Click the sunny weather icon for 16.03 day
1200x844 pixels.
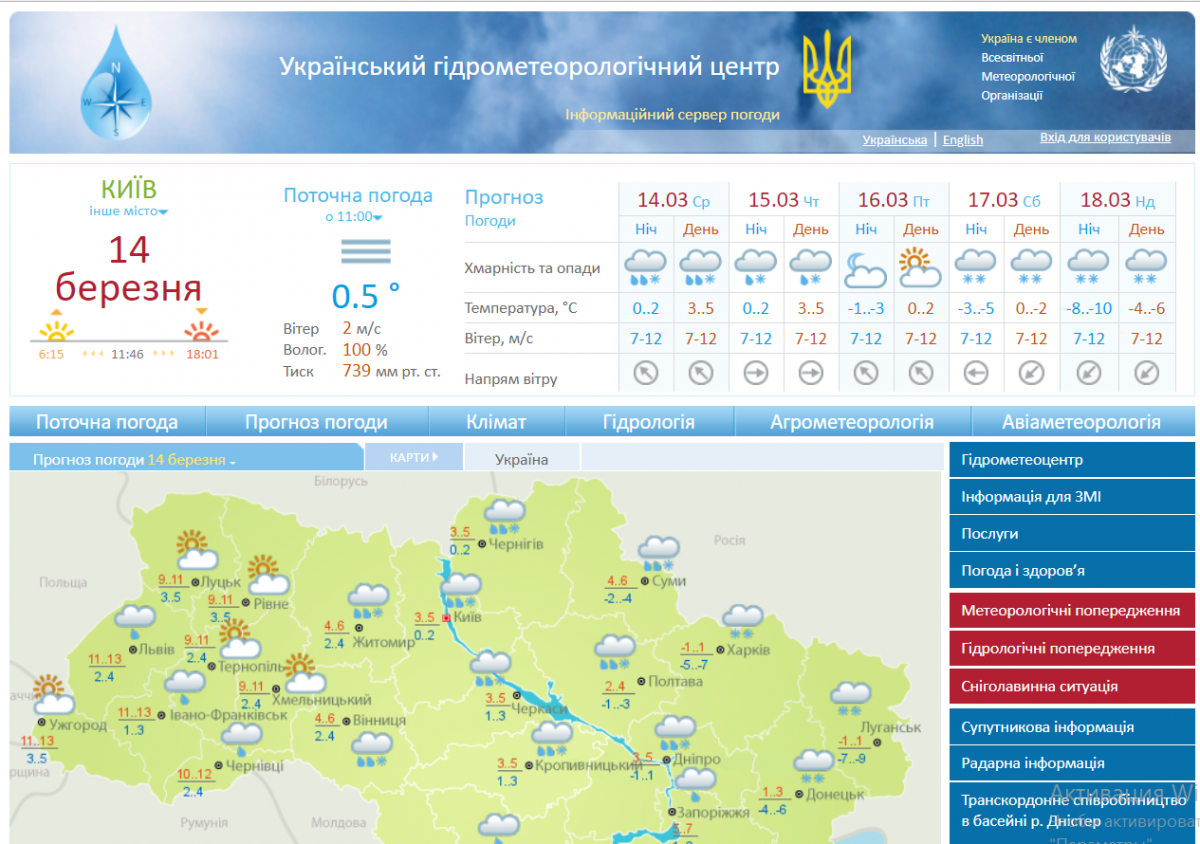[x=920, y=267]
